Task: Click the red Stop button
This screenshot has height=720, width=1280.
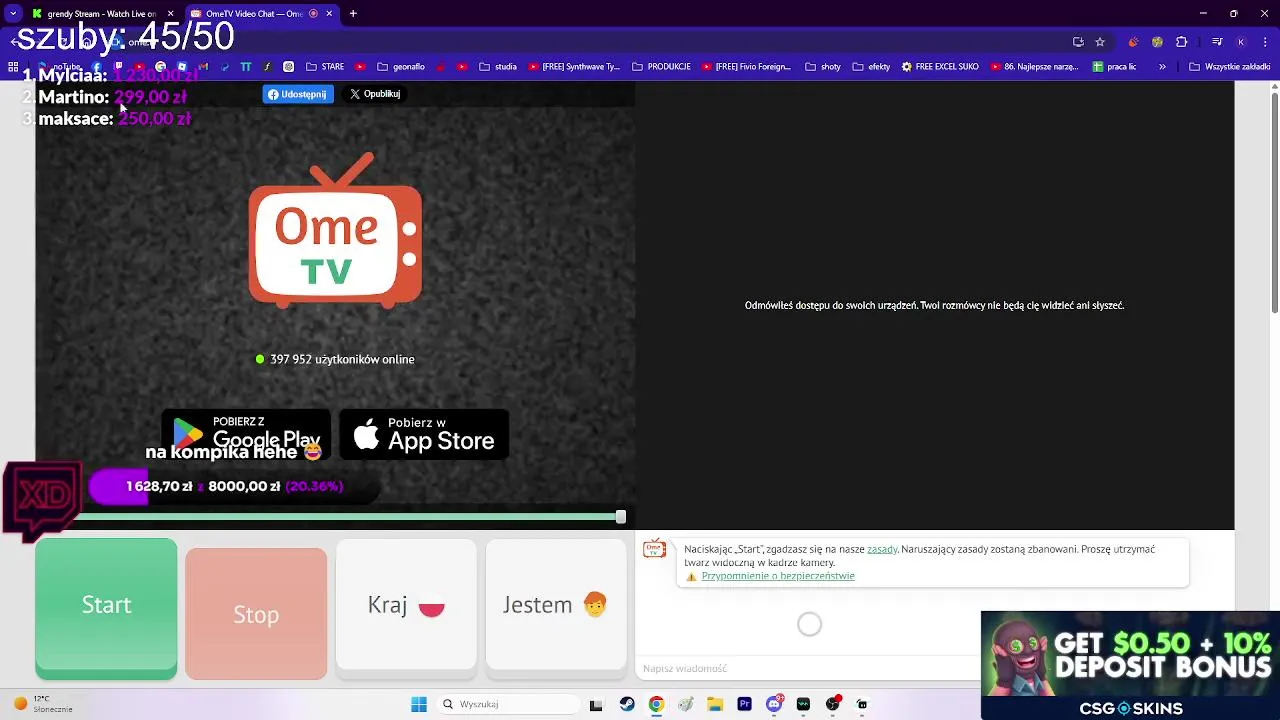Action: (x=256, y=614)
